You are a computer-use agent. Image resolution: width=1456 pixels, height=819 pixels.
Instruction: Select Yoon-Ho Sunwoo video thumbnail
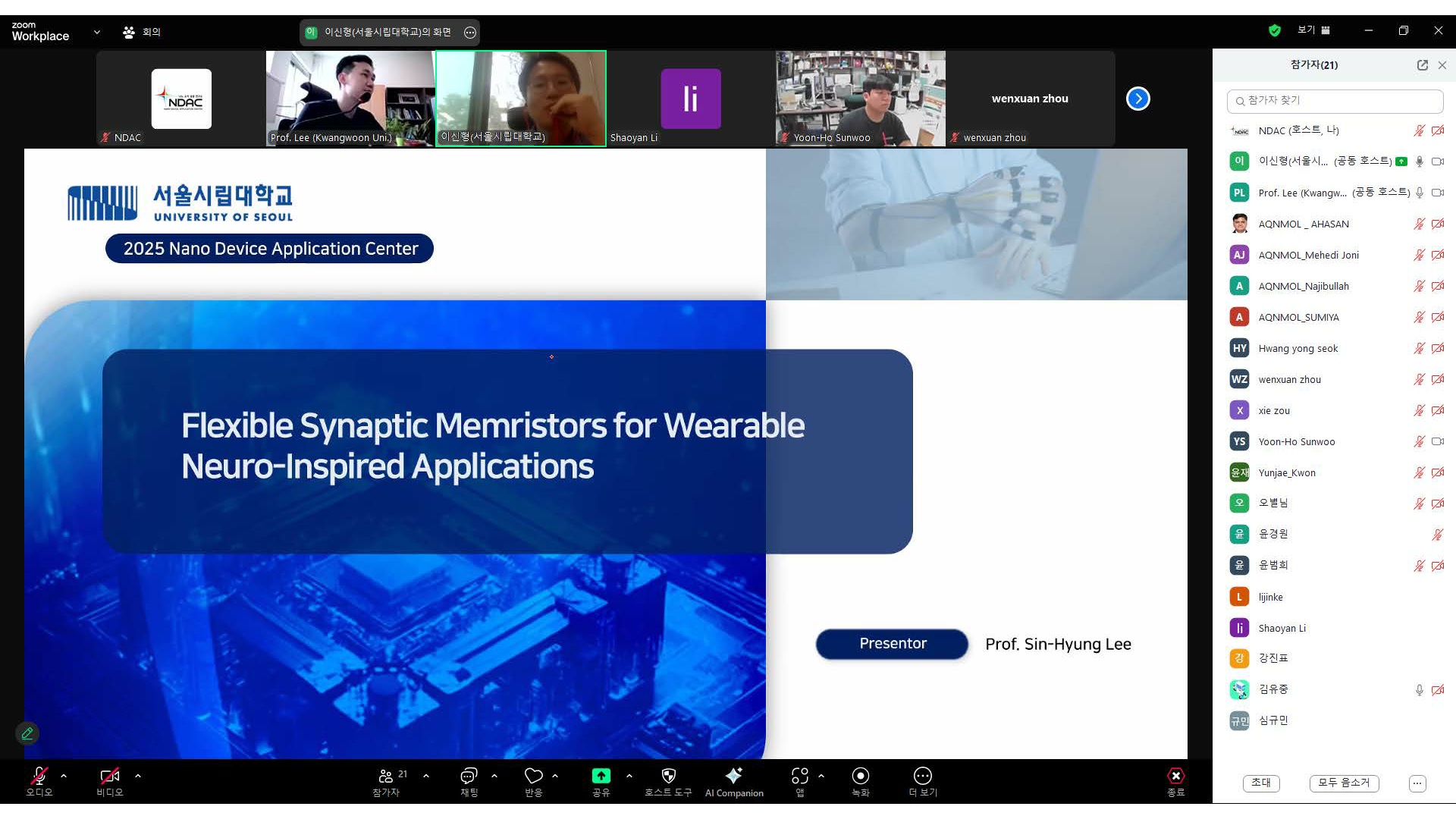pos(861,99)
